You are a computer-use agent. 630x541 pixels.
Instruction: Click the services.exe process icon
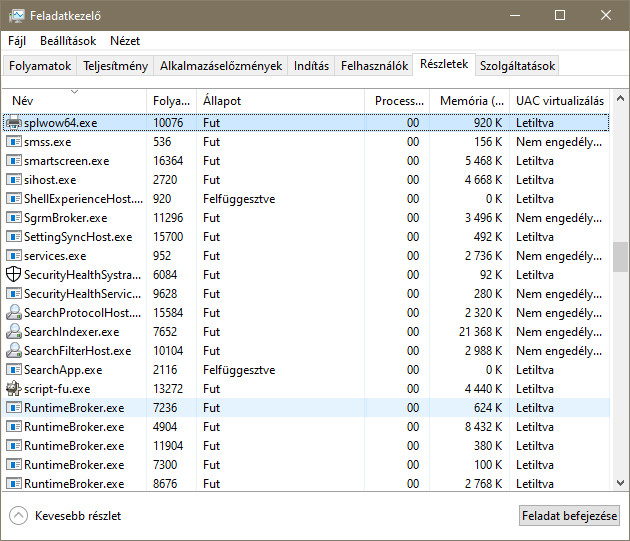14,256
